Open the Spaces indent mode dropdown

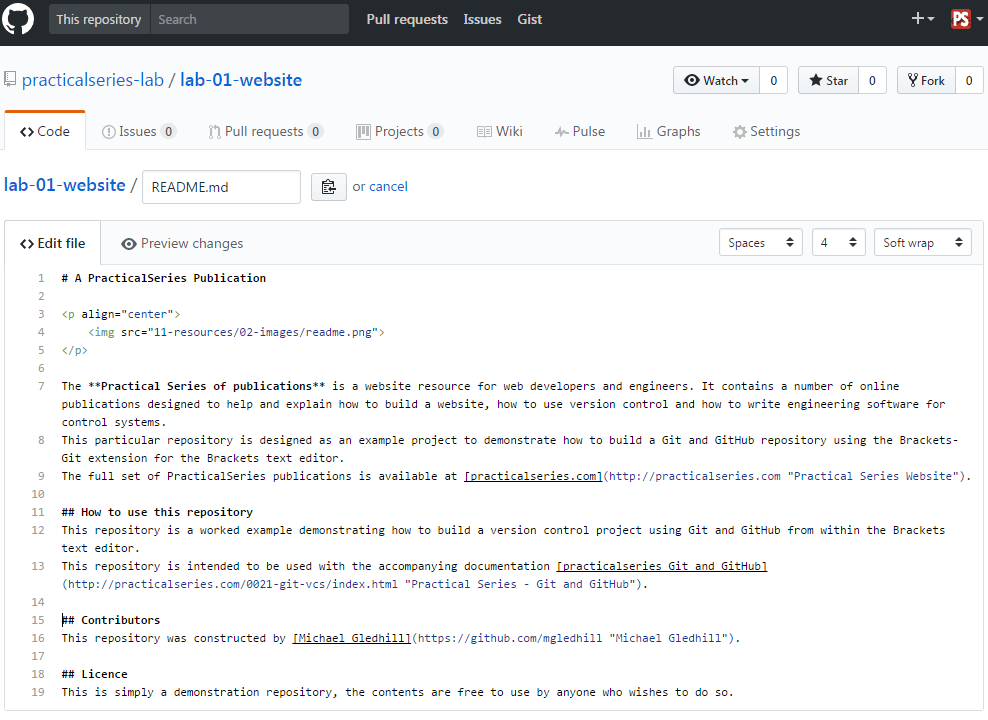tap(761, 243)
